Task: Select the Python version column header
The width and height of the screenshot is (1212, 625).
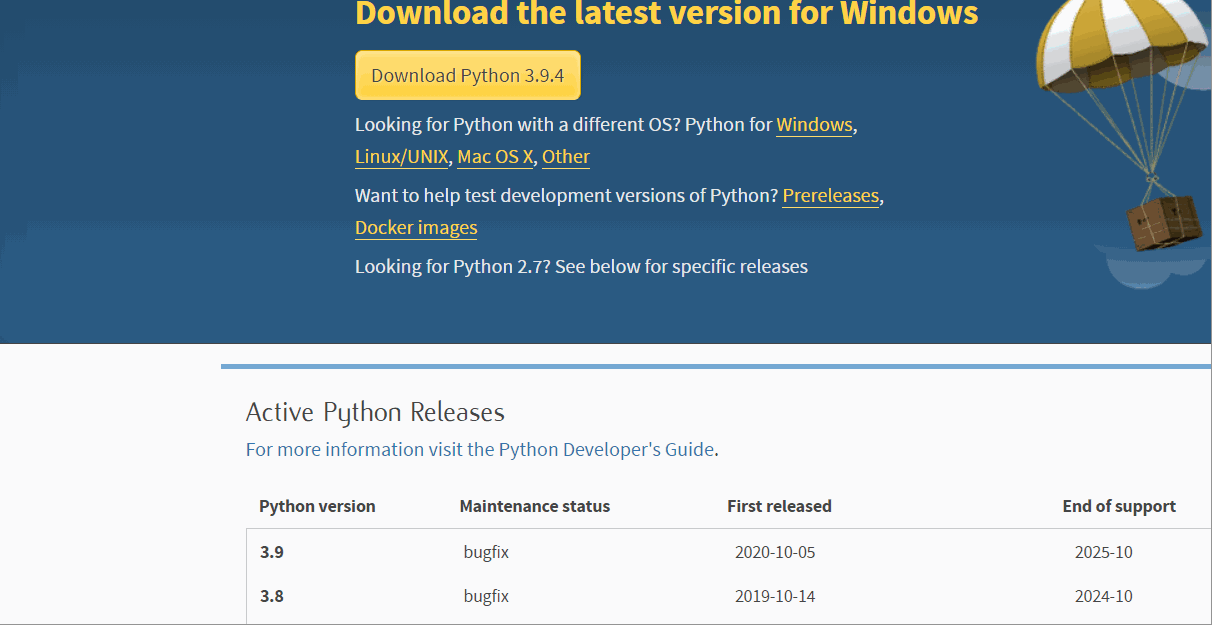Action: (x=317, y=506)
